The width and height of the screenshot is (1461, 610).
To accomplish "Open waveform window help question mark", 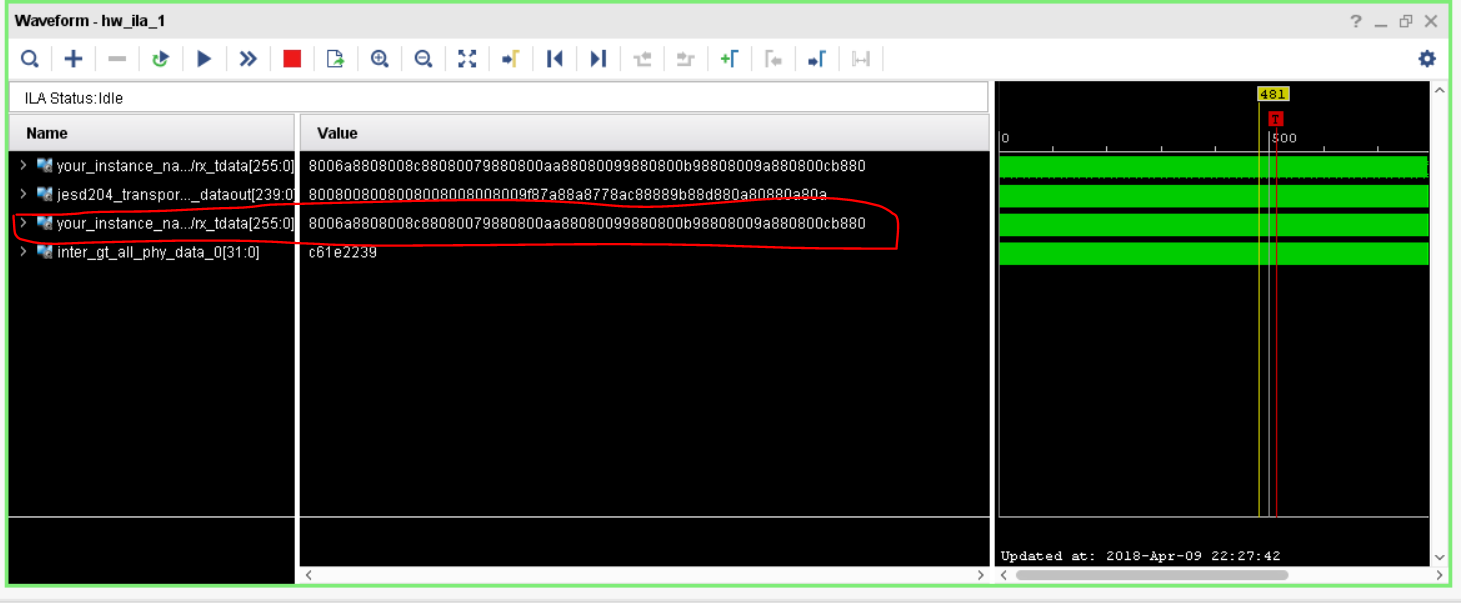I will point(1356,21).
